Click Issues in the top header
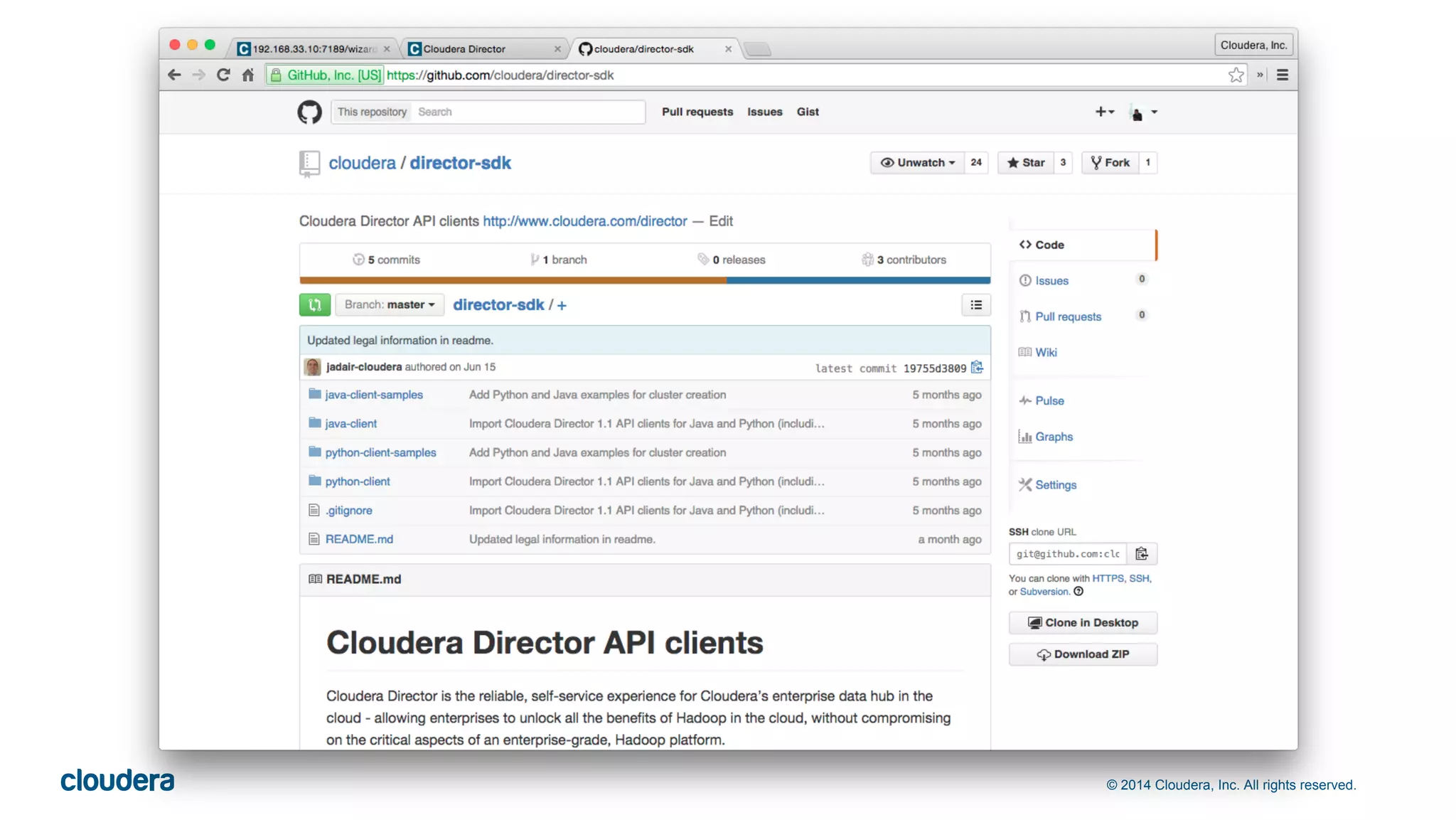The image size is (1456, 820). tap(765, 112)
